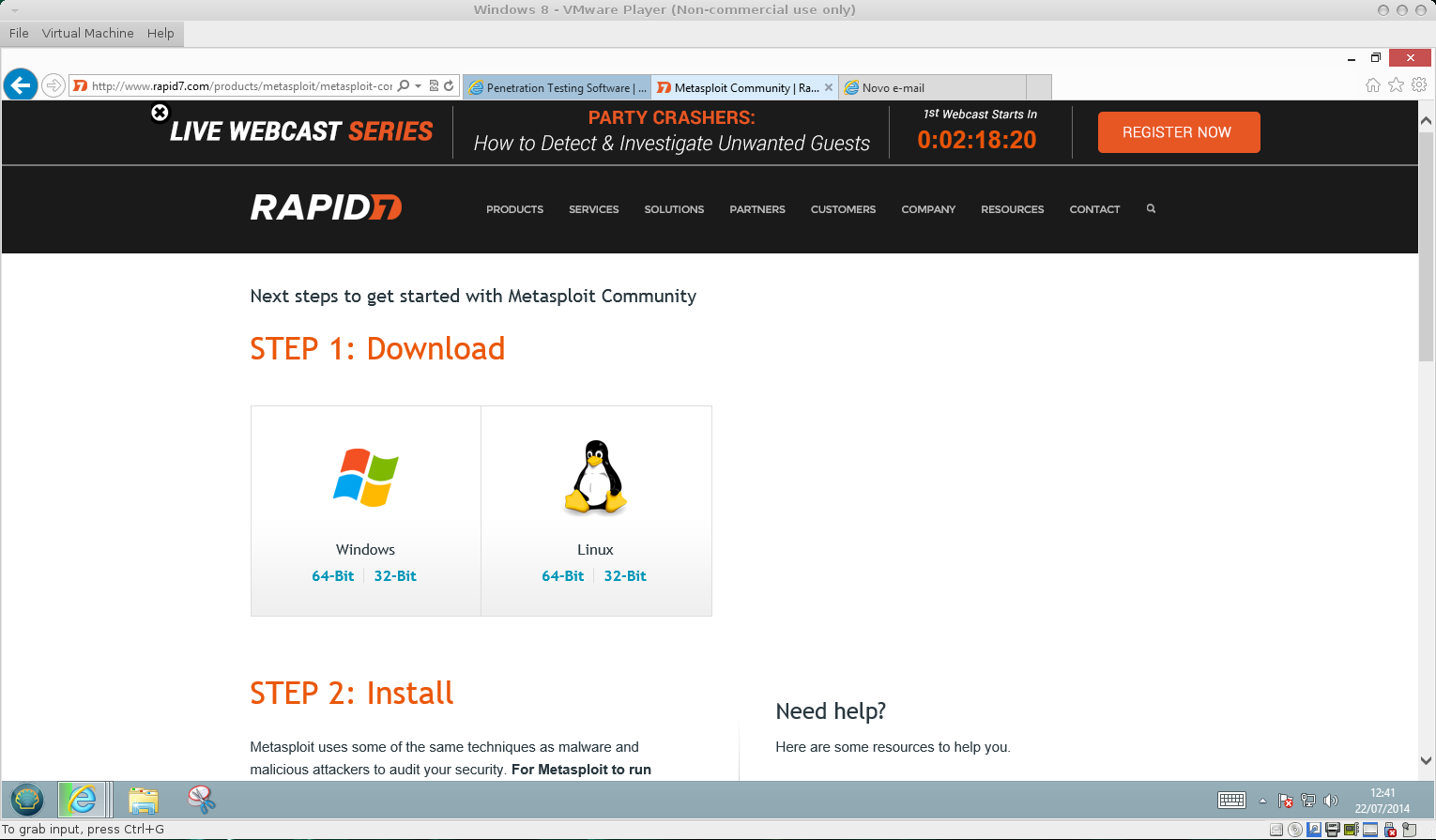Click the Rapid7 favicon in the address bar

point(81,86)
